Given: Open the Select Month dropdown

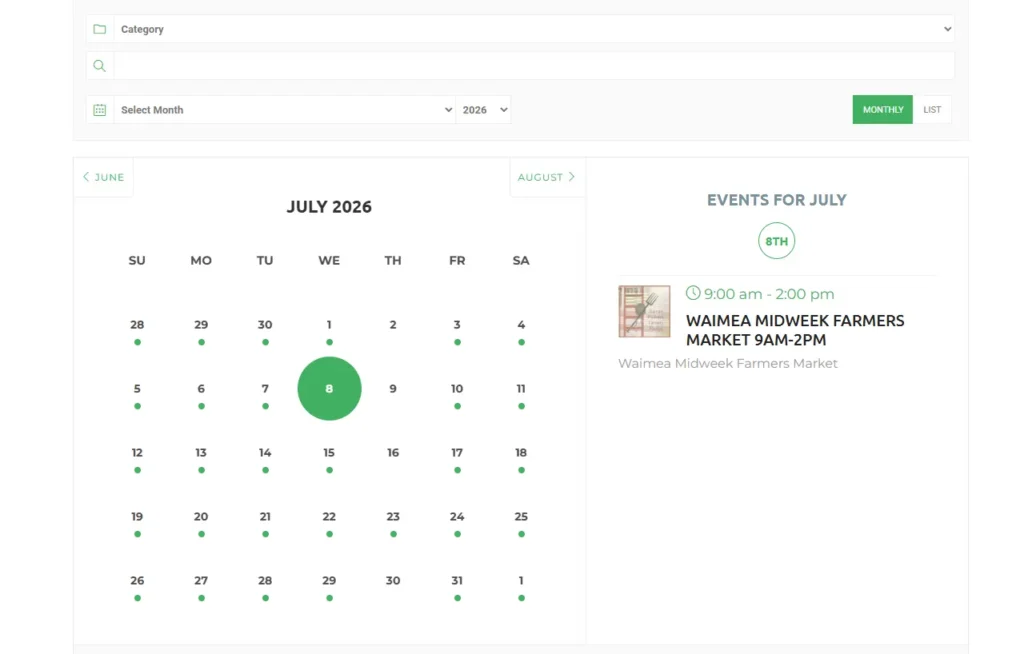Looking at the screenshot, I should tap(285, 110).
